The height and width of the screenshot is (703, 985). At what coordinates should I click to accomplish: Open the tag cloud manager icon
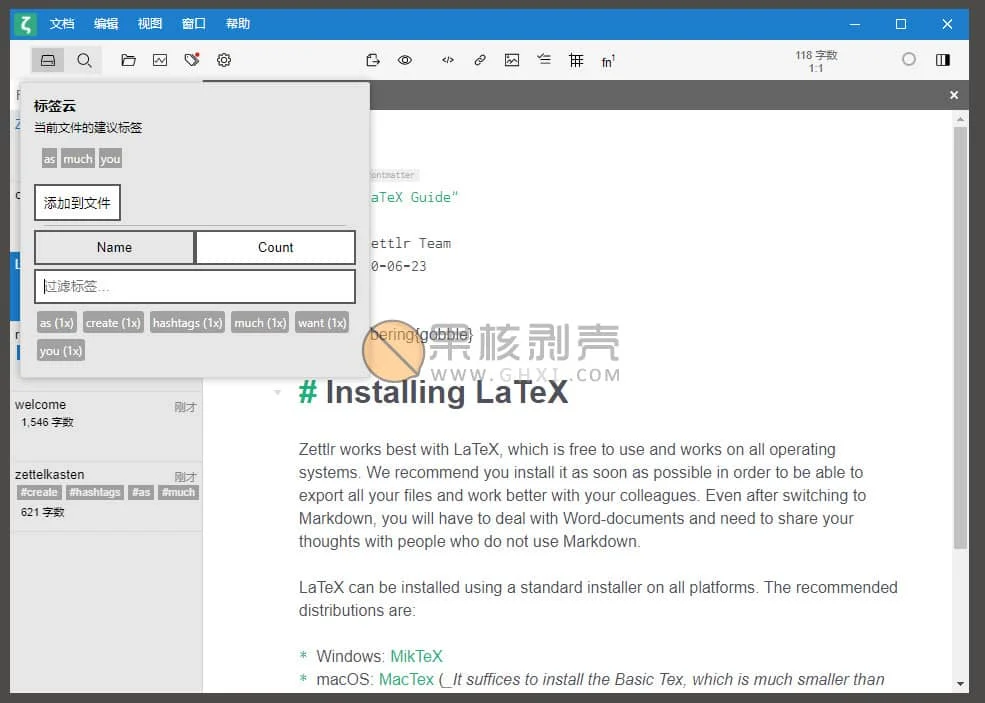[x=192, y=60]
